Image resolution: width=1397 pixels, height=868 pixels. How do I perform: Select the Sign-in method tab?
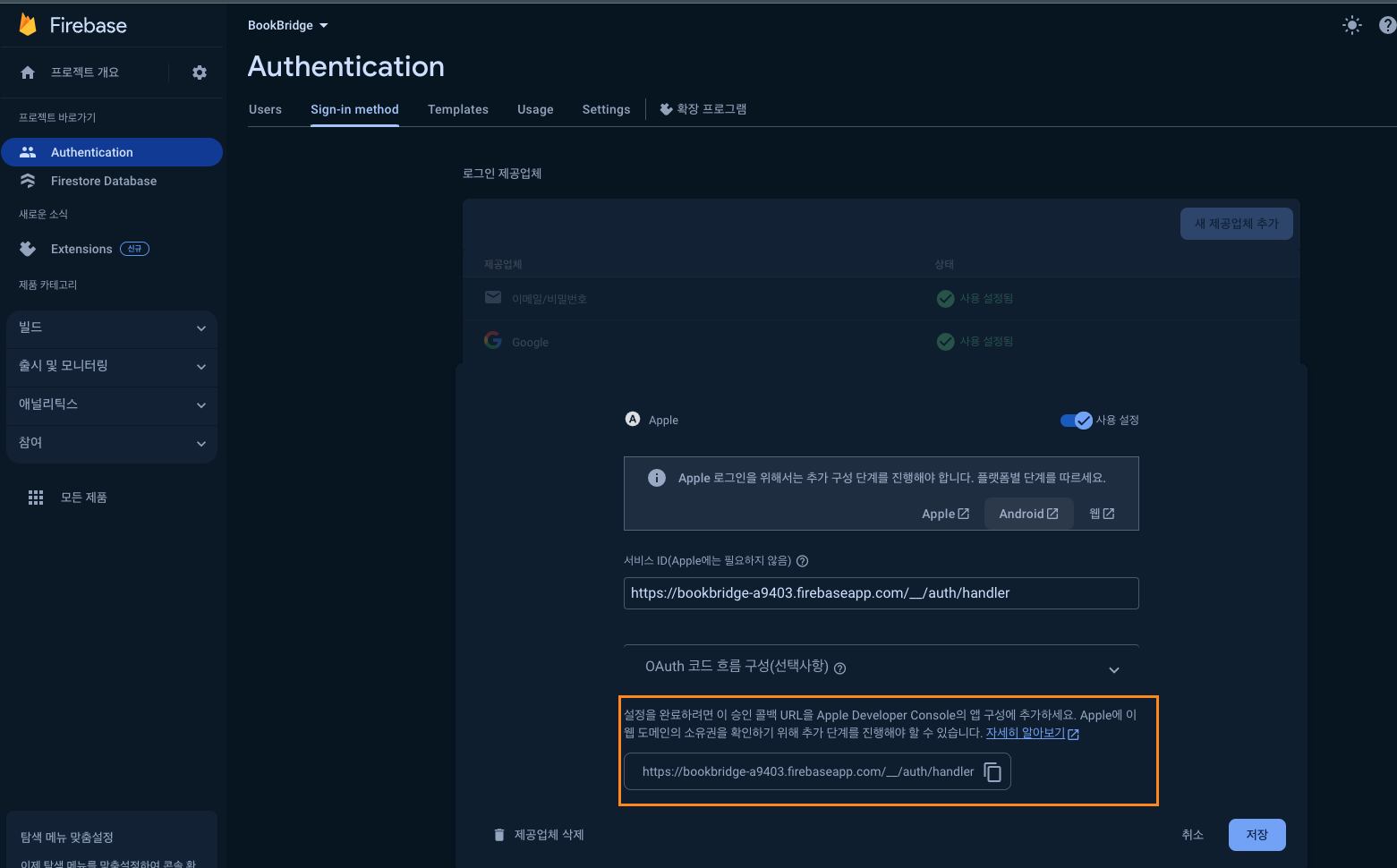click(x=354, y=109)
